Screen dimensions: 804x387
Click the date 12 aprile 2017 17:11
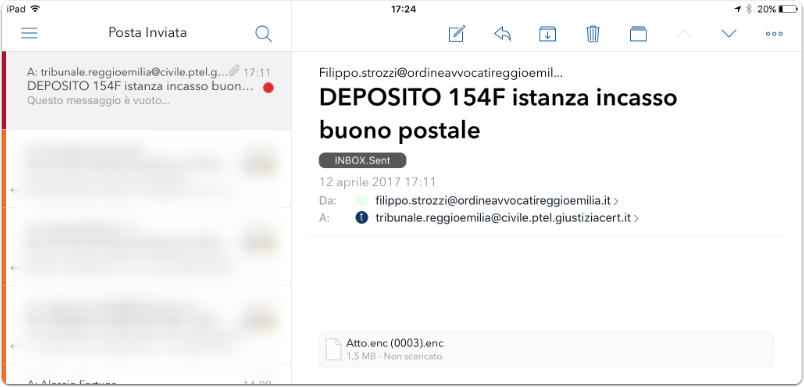[x=377, y=181]
